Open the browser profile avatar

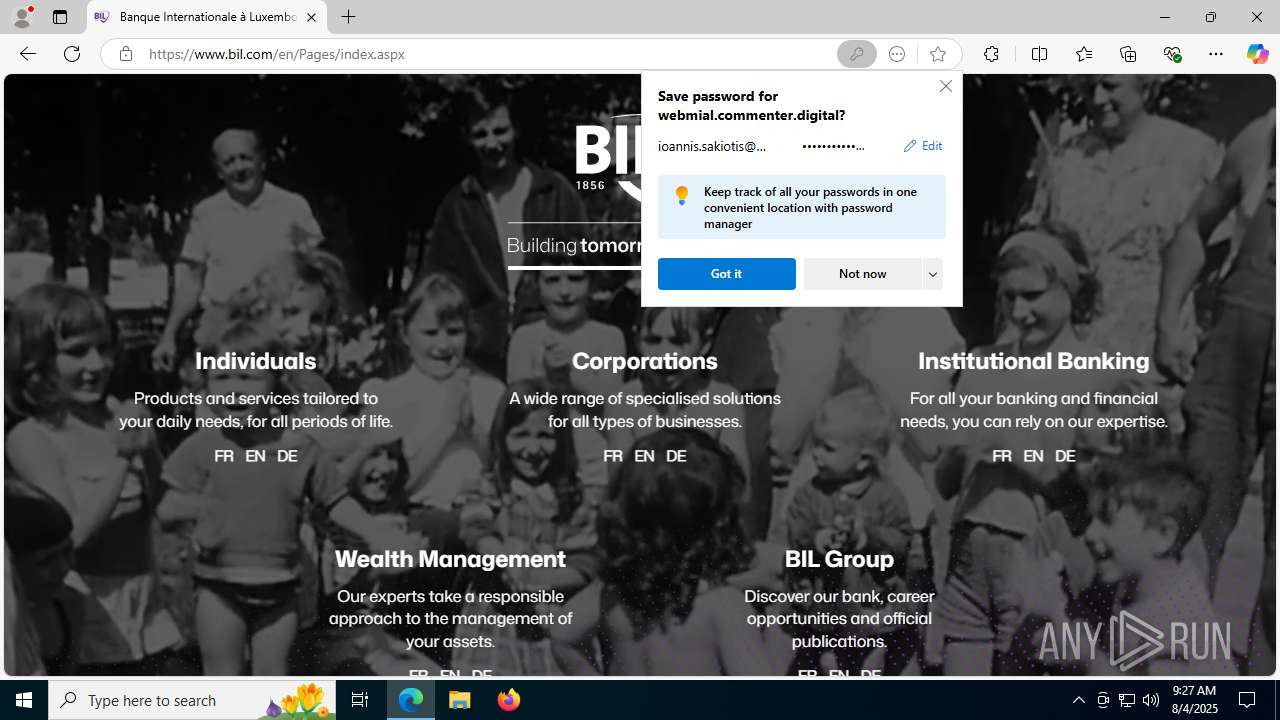[x=21, y=17]
